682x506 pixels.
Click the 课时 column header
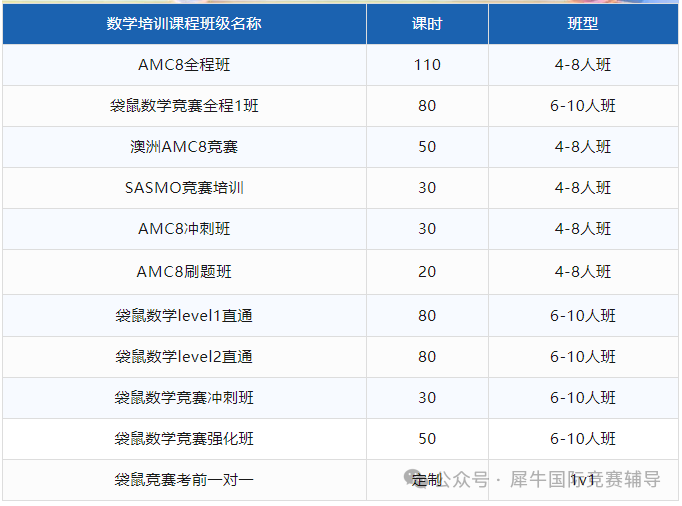click(427, 23)
